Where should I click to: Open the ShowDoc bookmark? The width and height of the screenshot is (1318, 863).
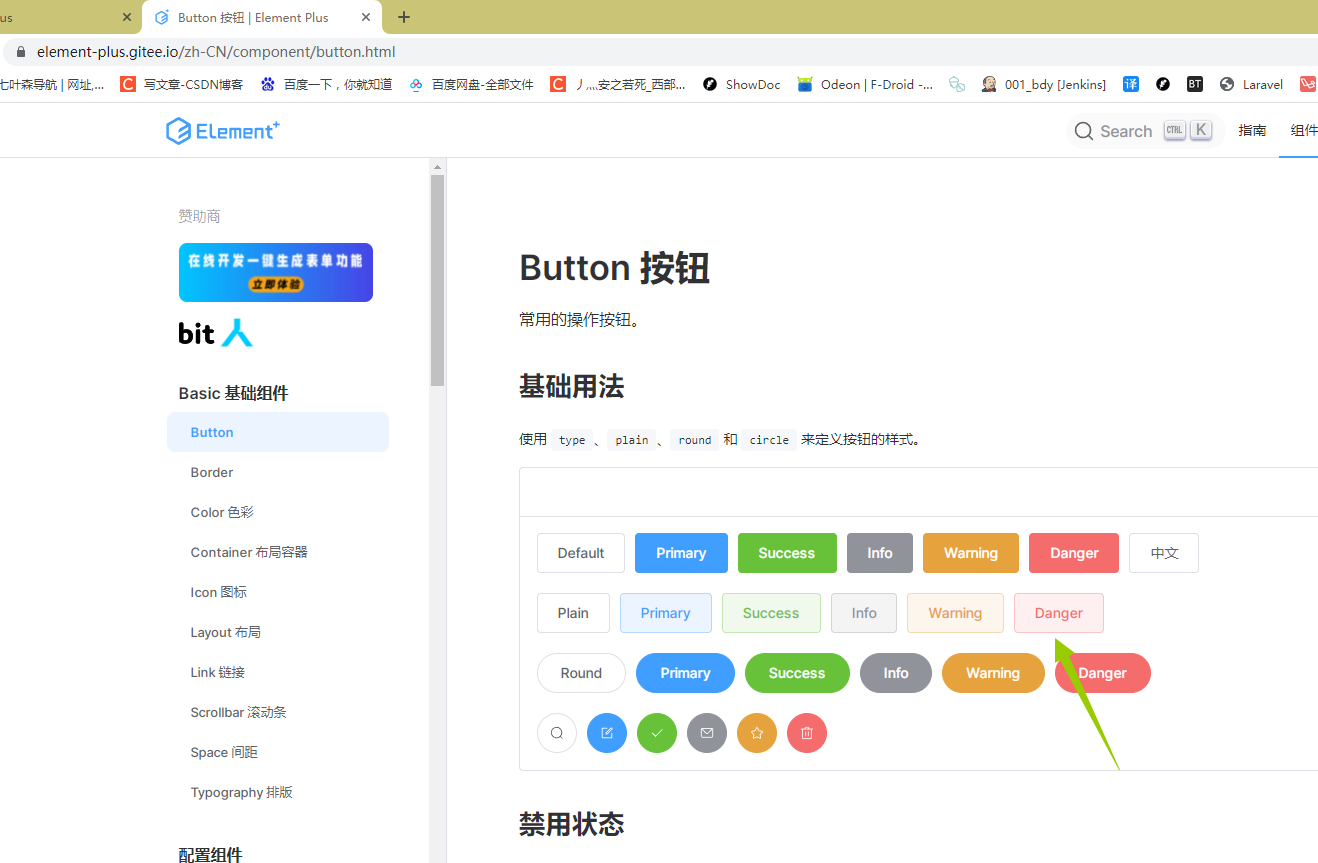pyautogui.click(x=741, y=84)
